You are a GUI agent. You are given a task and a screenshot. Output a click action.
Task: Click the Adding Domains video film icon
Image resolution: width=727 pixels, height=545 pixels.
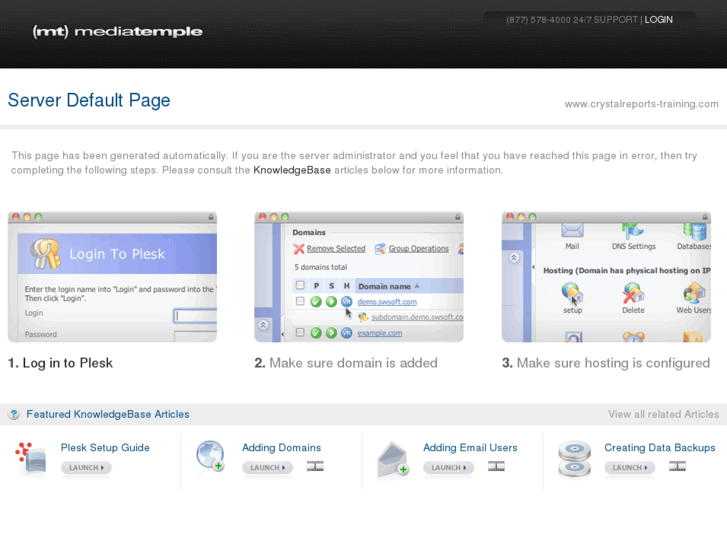[x=315, y=466]
